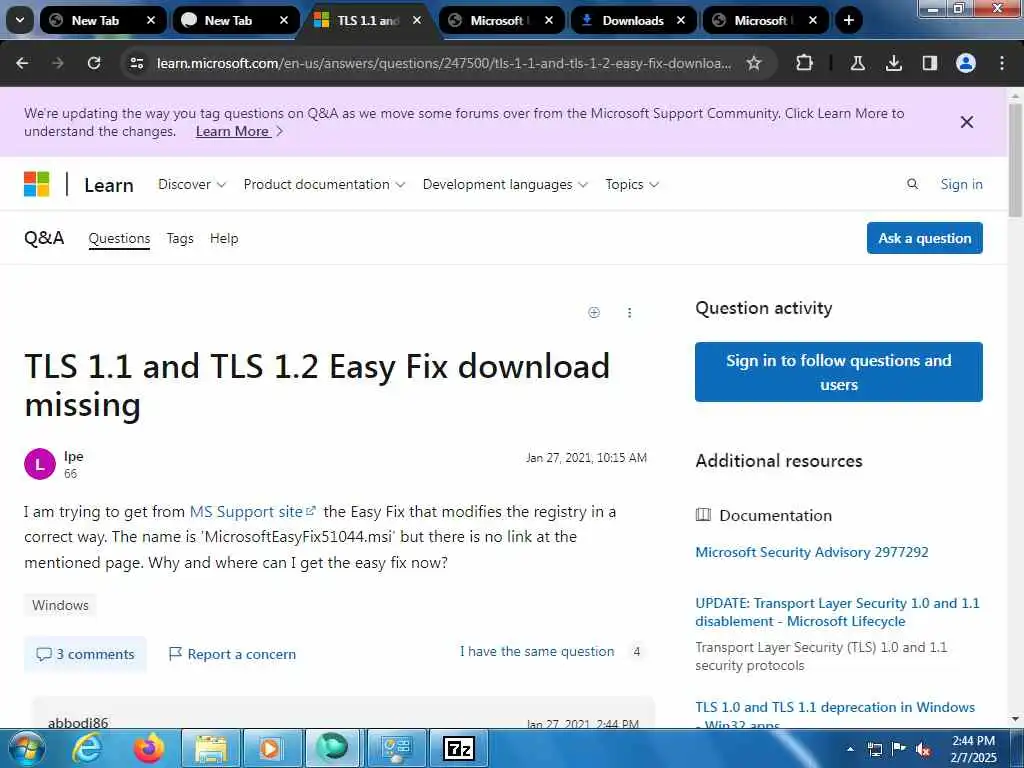1024x768 pixels.
Task: Expand the Topics menu
Action: 632,184
